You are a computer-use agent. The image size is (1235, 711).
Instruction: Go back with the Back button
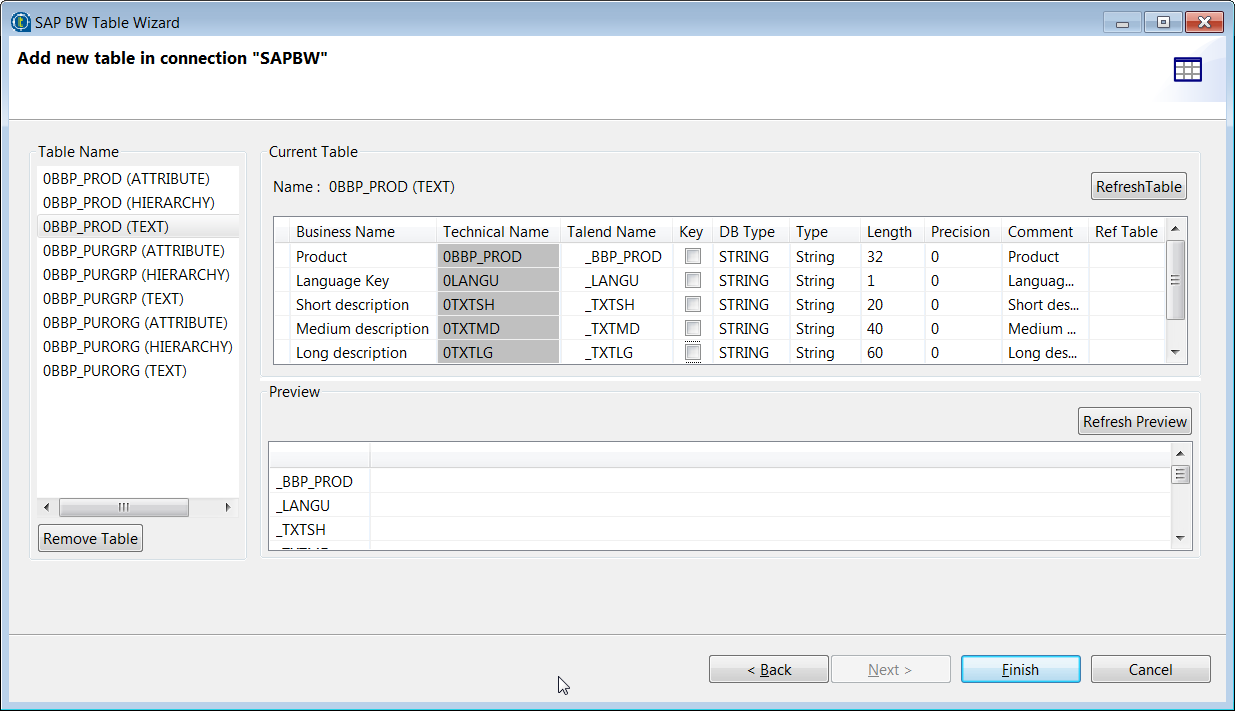click(x=768, y=670)
